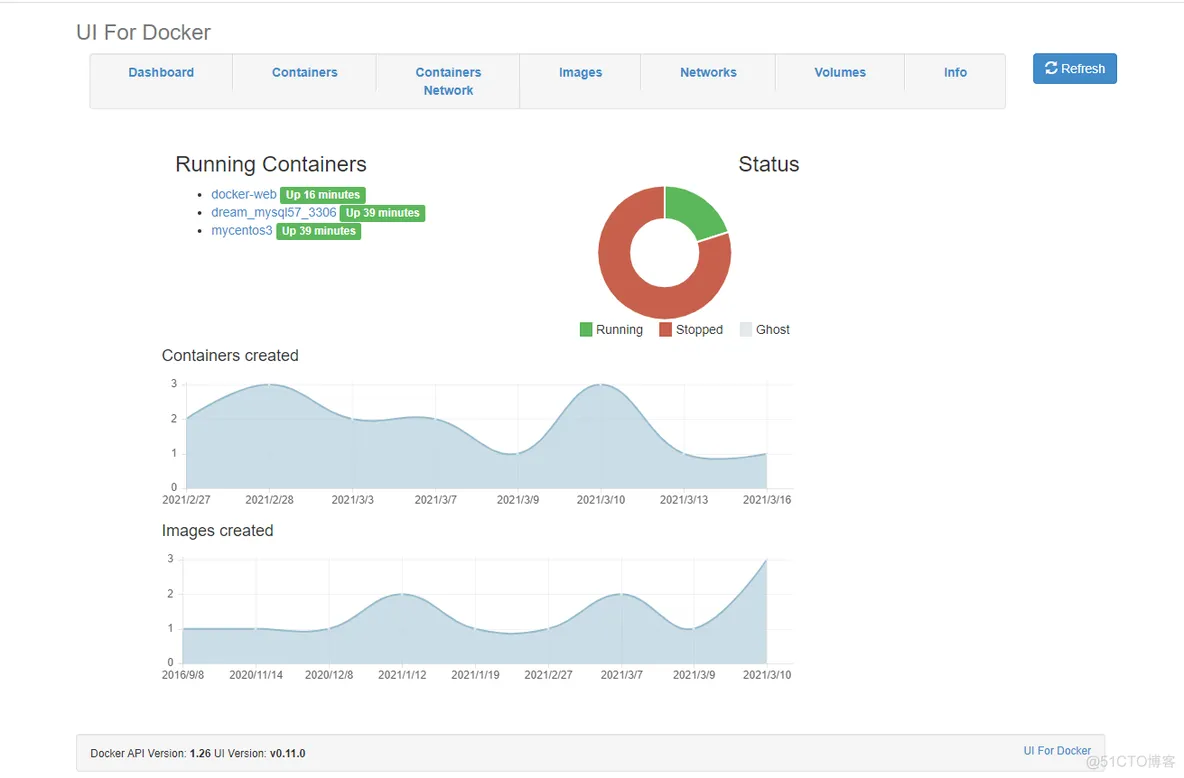Click the 2021/3/13 containers chart date
This screenshot has height=778, width=1184.
[684, 500]
